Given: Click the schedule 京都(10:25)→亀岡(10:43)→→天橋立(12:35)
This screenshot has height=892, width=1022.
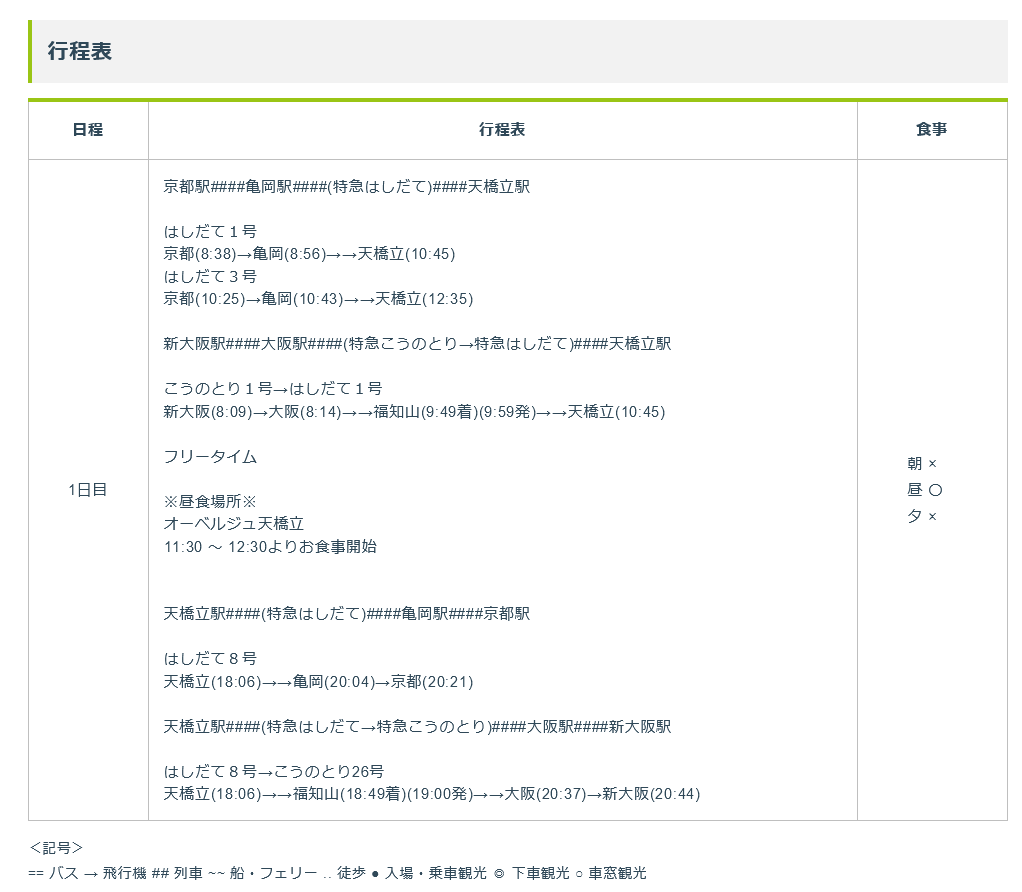Looking at the screenshot, I should (x=318, y=299).
